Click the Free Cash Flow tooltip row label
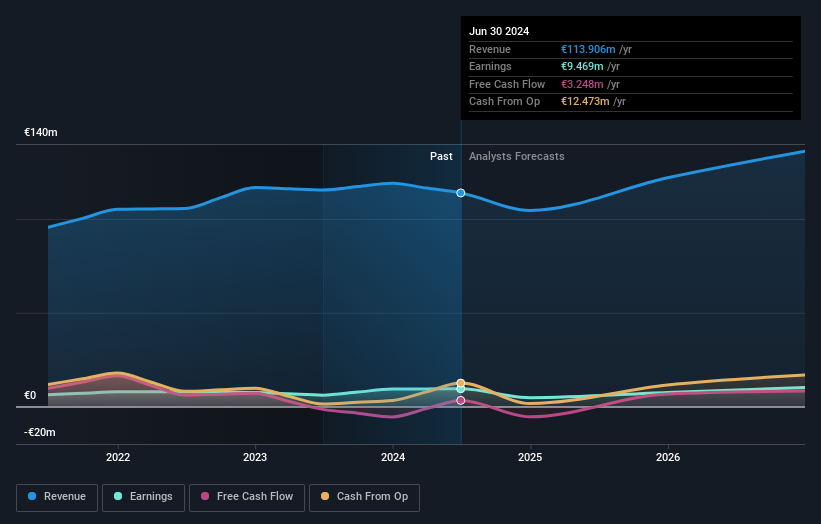This screenshot has width=821, height=524. point(507,84)
